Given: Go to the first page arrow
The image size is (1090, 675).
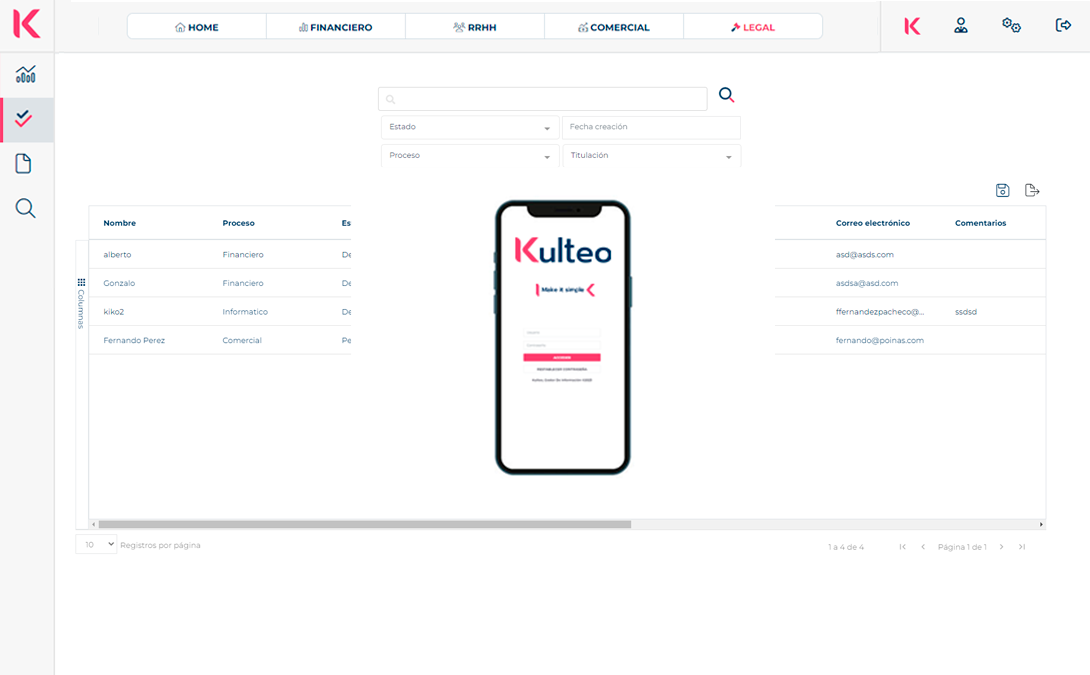Looking at the screenshot, I should pos(902,547).
